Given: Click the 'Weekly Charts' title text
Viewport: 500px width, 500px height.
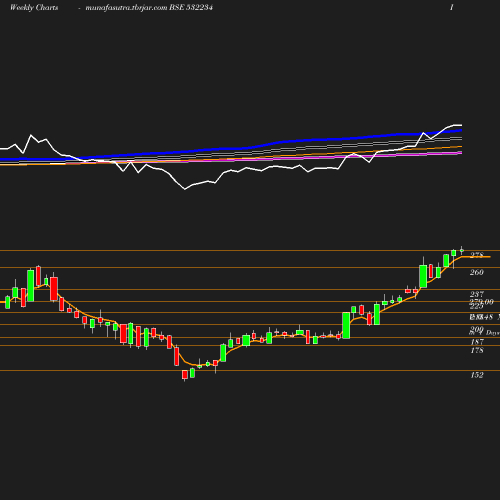Looking at the screenshot, I should point(34,7).
